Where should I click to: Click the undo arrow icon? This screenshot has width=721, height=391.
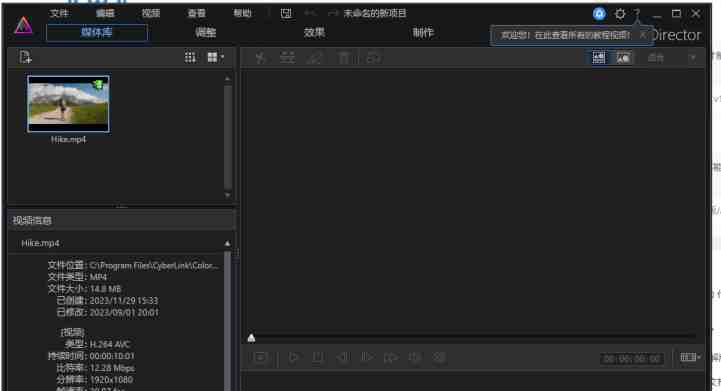(310, 13)
